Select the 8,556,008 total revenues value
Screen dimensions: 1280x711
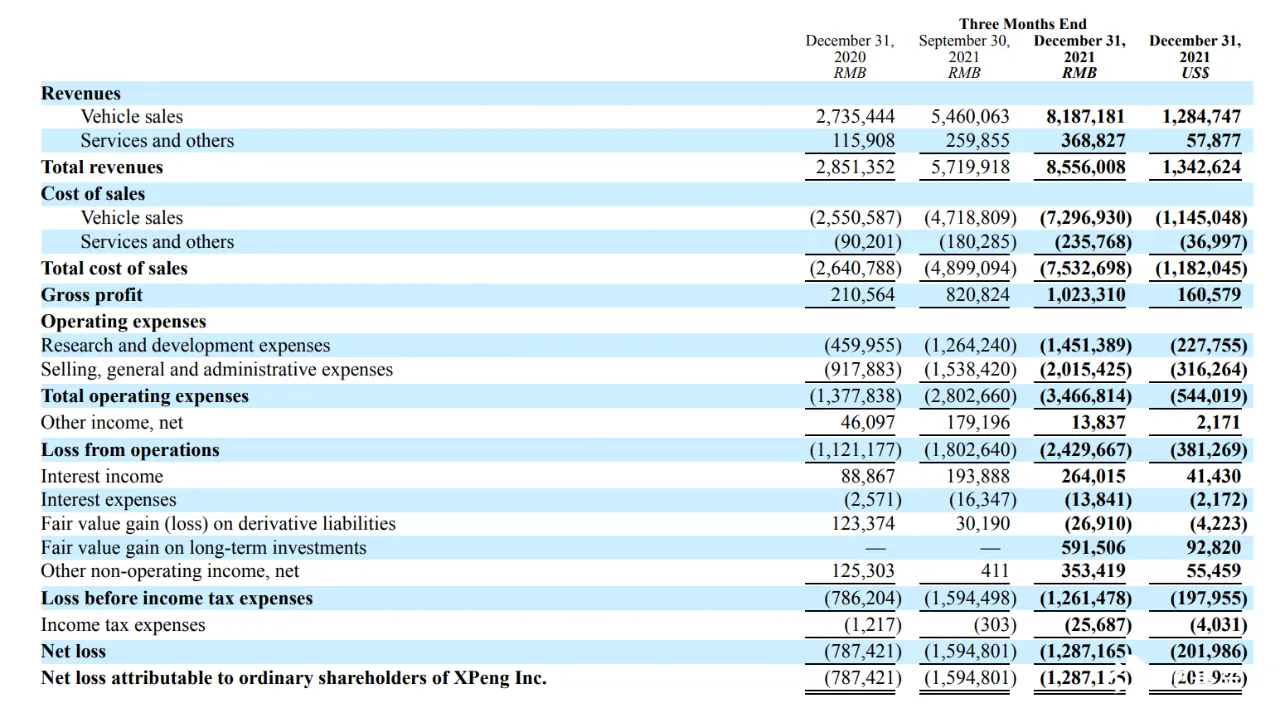pyautogui.click(x=1085, y=168)
